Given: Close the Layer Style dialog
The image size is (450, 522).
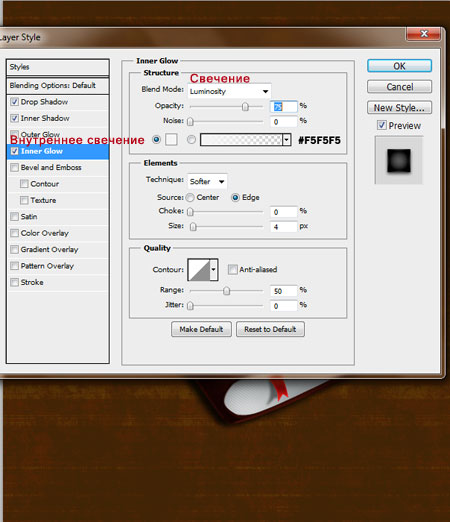Looking at the screenshot, I should pyautogui.click(x=424, y=34).
